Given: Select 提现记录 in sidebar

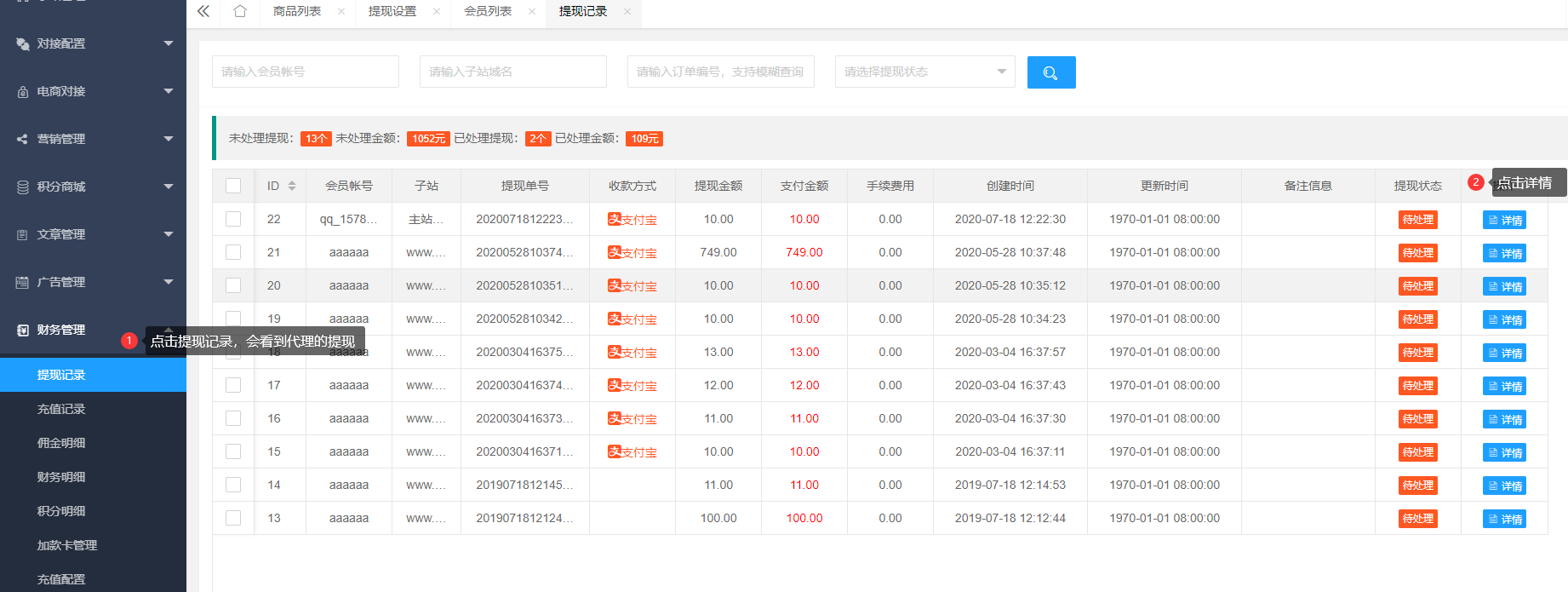Looking at the screenshot, I should [93, 375].
